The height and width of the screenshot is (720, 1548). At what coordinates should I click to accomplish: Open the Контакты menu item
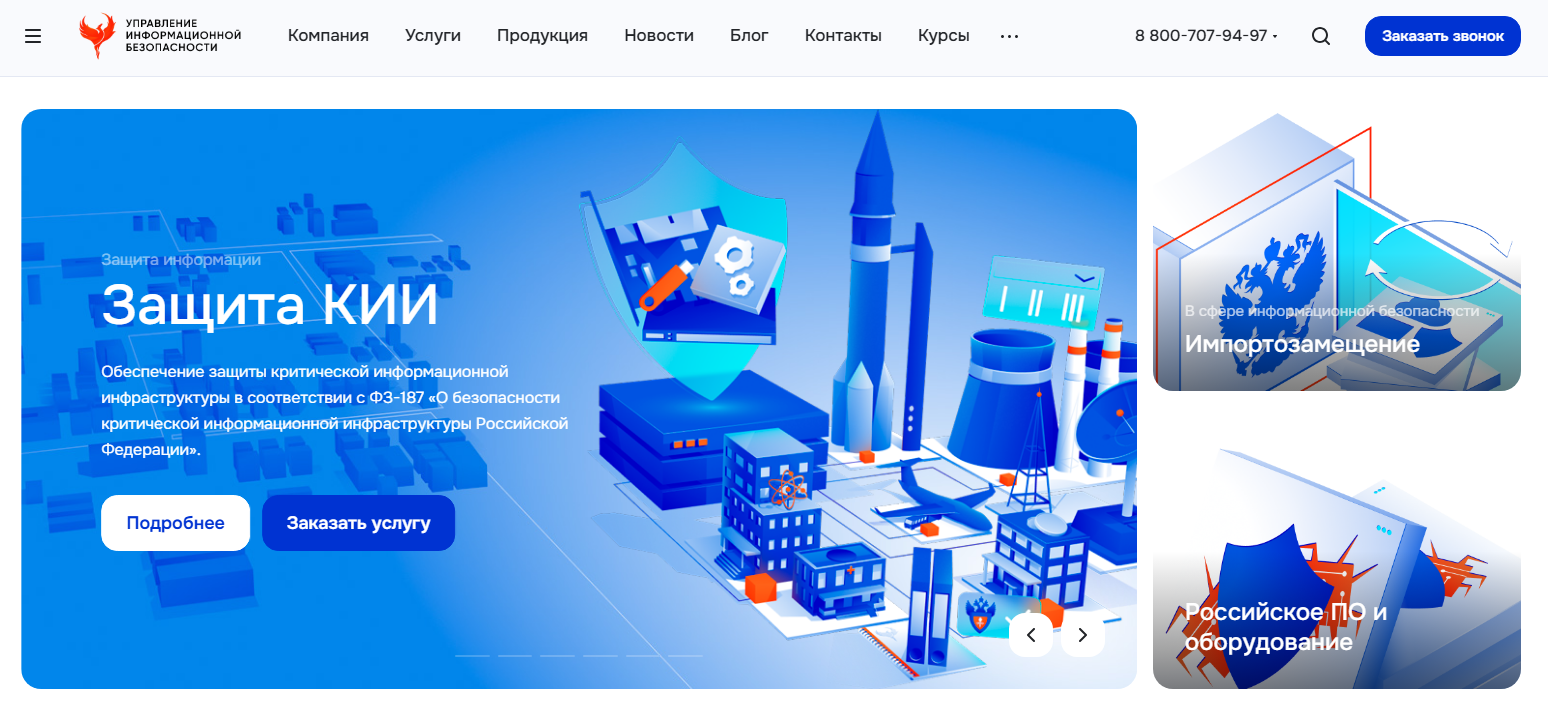click(x=843, y=36)
